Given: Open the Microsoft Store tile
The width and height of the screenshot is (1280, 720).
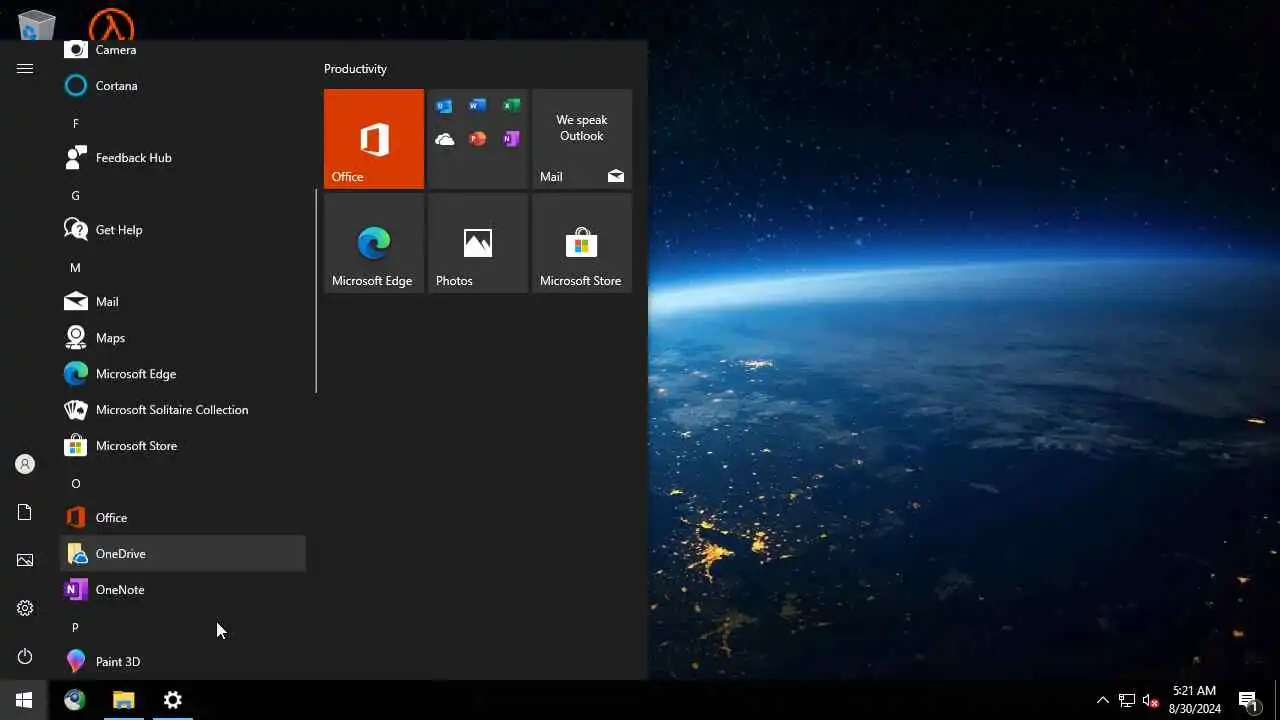Looking at the screenshot, I should point(582,243).
